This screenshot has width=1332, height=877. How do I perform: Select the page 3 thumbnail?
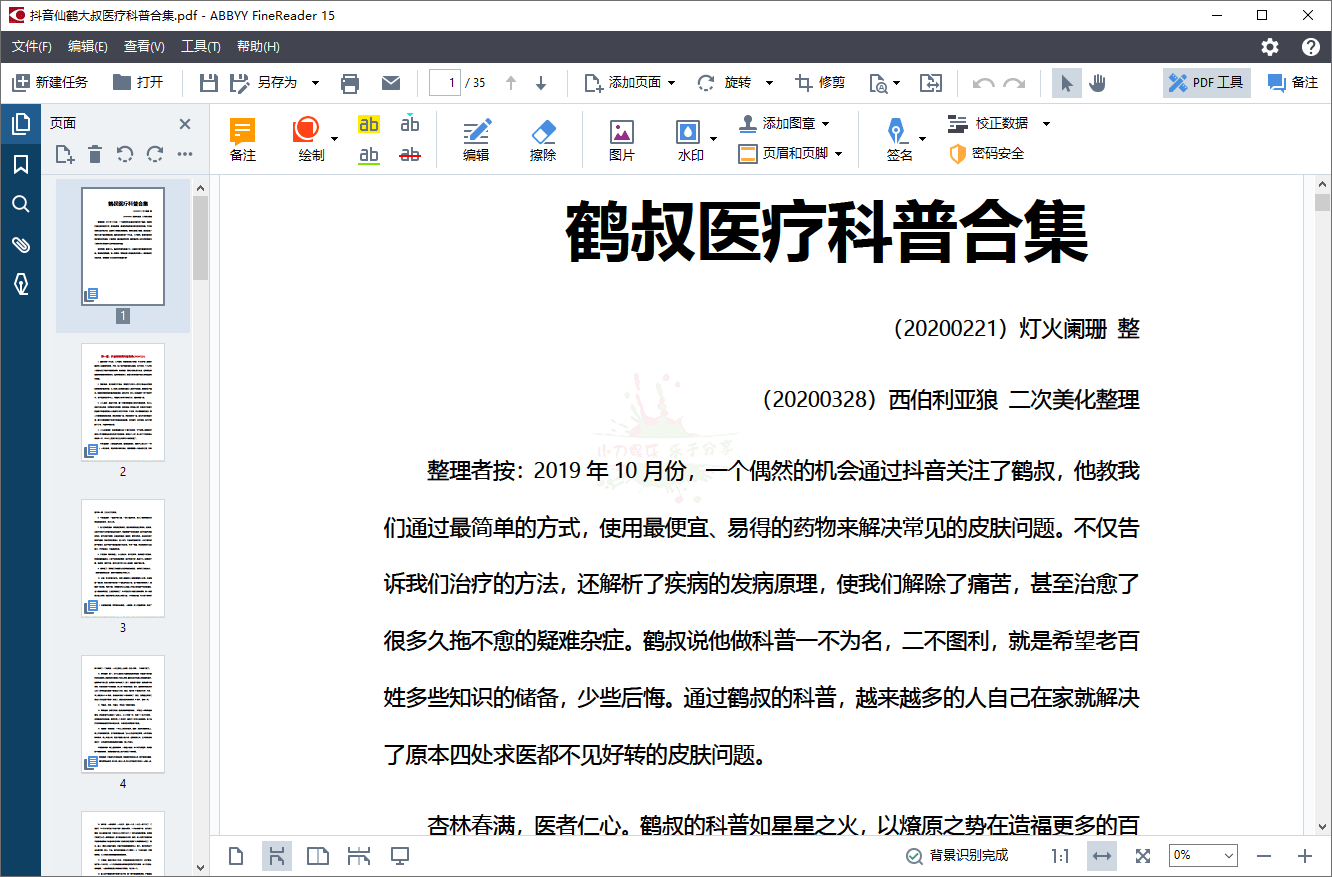123,558
